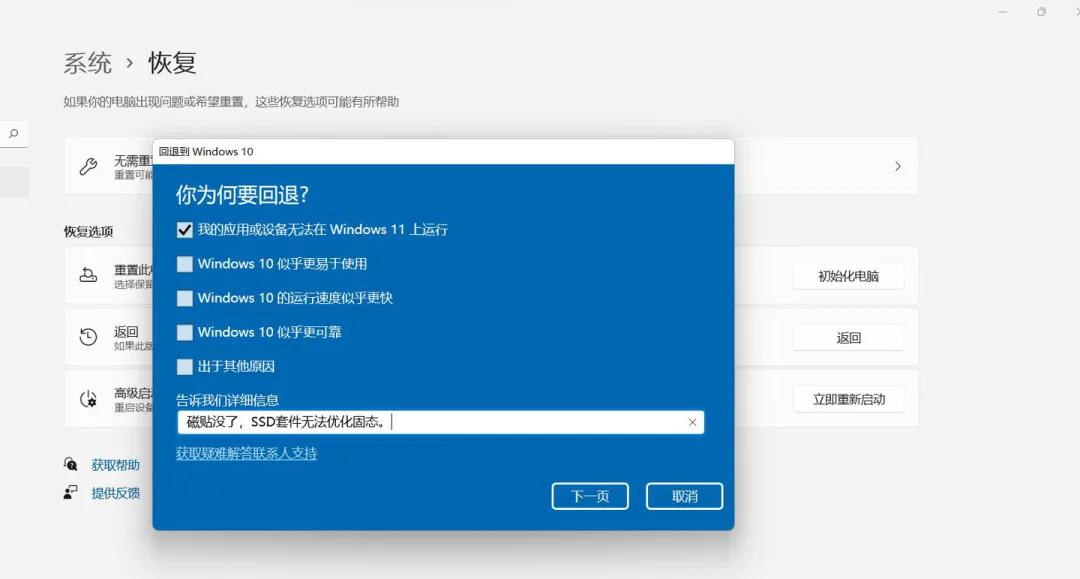
Task: Cancel the rollback with 取消
Action: [x=684, y=495]
